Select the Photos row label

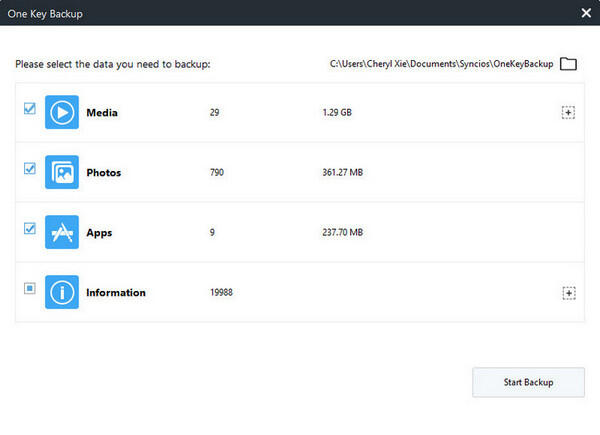point(104,173)
